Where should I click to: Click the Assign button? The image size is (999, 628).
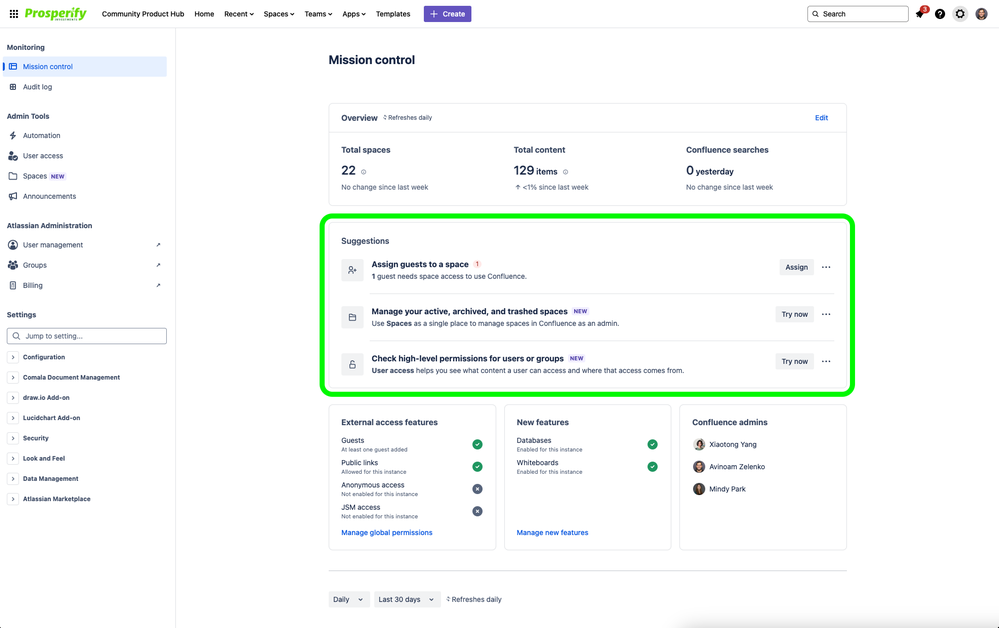(796, 268)
